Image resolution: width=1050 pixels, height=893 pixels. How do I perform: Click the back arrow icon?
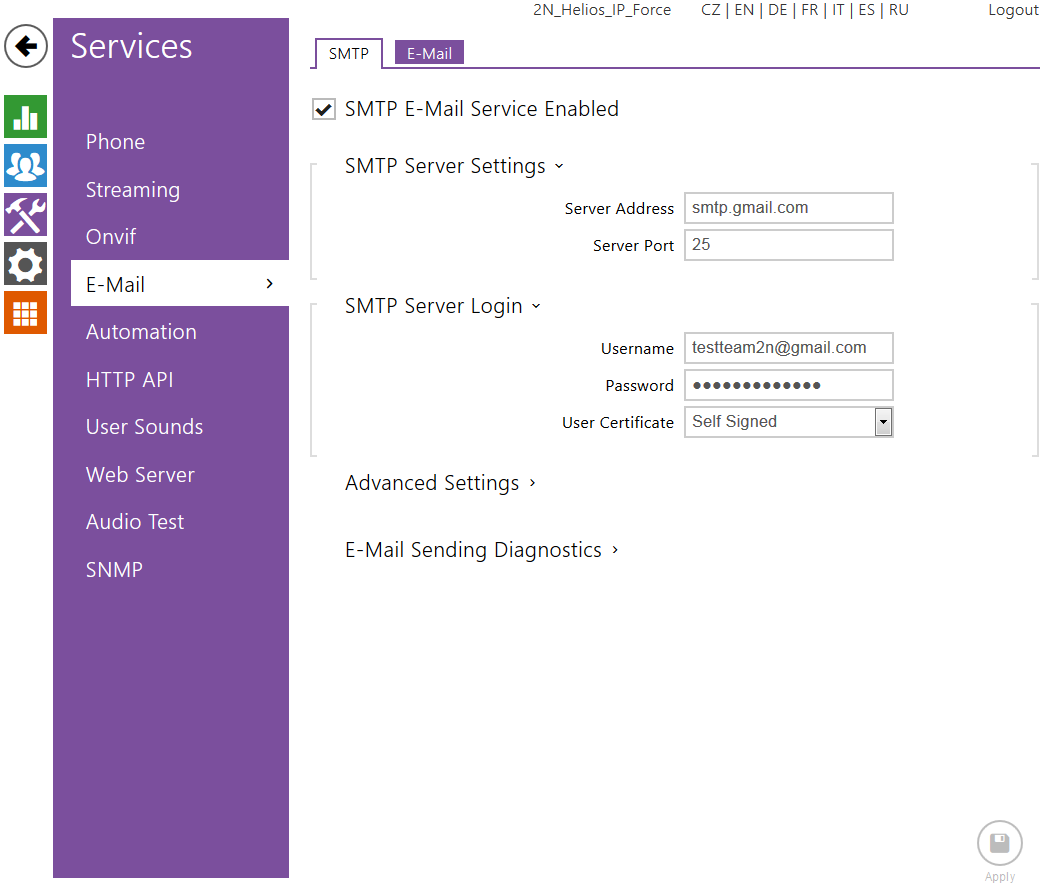point(26,46)
